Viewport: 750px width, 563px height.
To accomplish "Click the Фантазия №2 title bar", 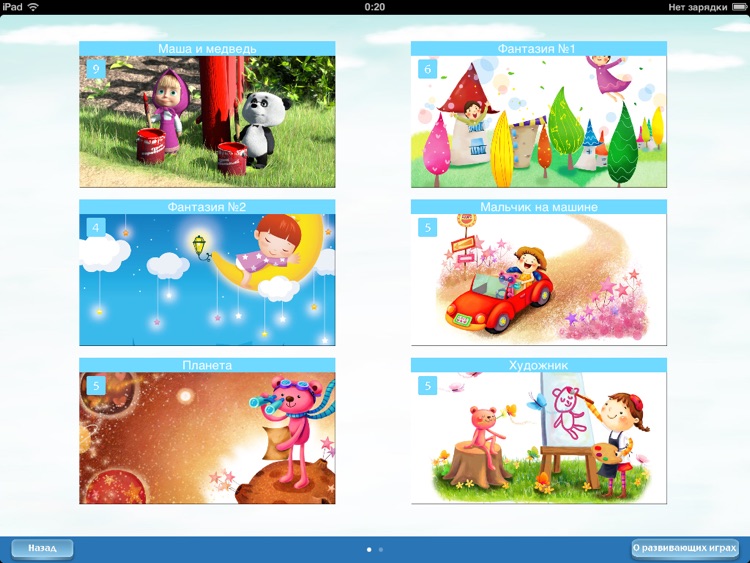I will (207, 207).
